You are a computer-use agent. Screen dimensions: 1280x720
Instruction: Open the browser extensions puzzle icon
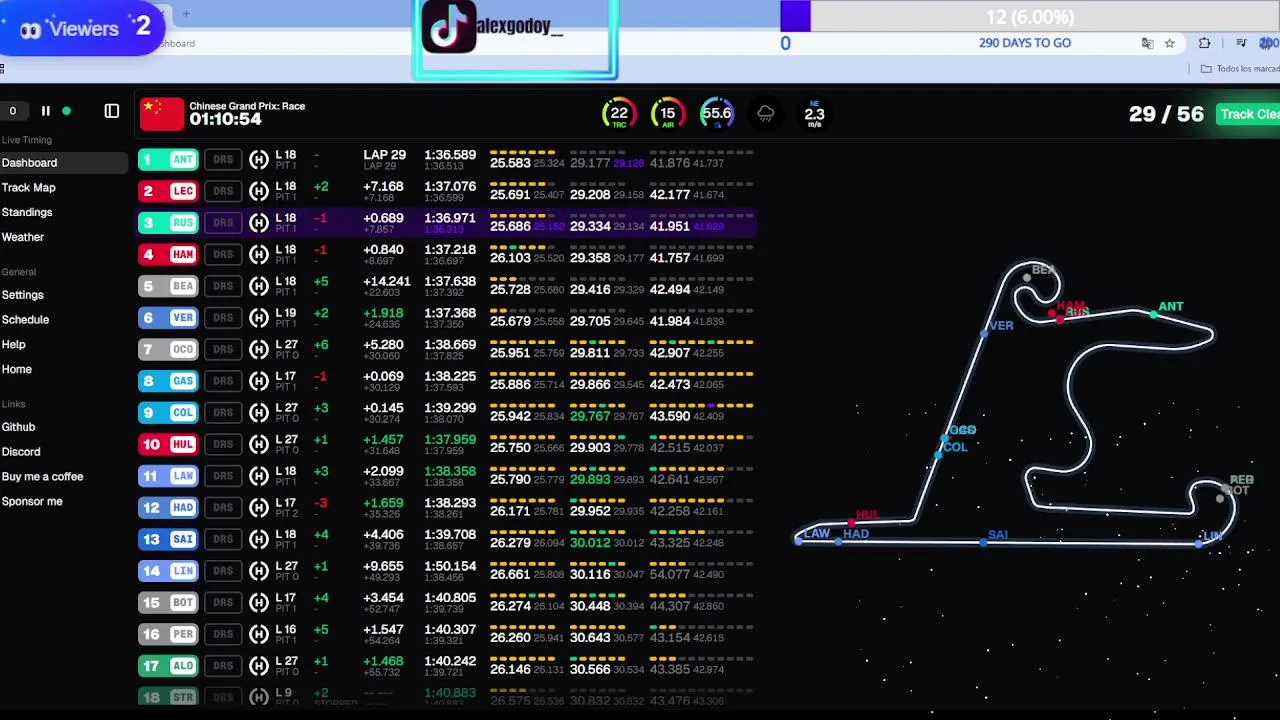coord(1204,43)
